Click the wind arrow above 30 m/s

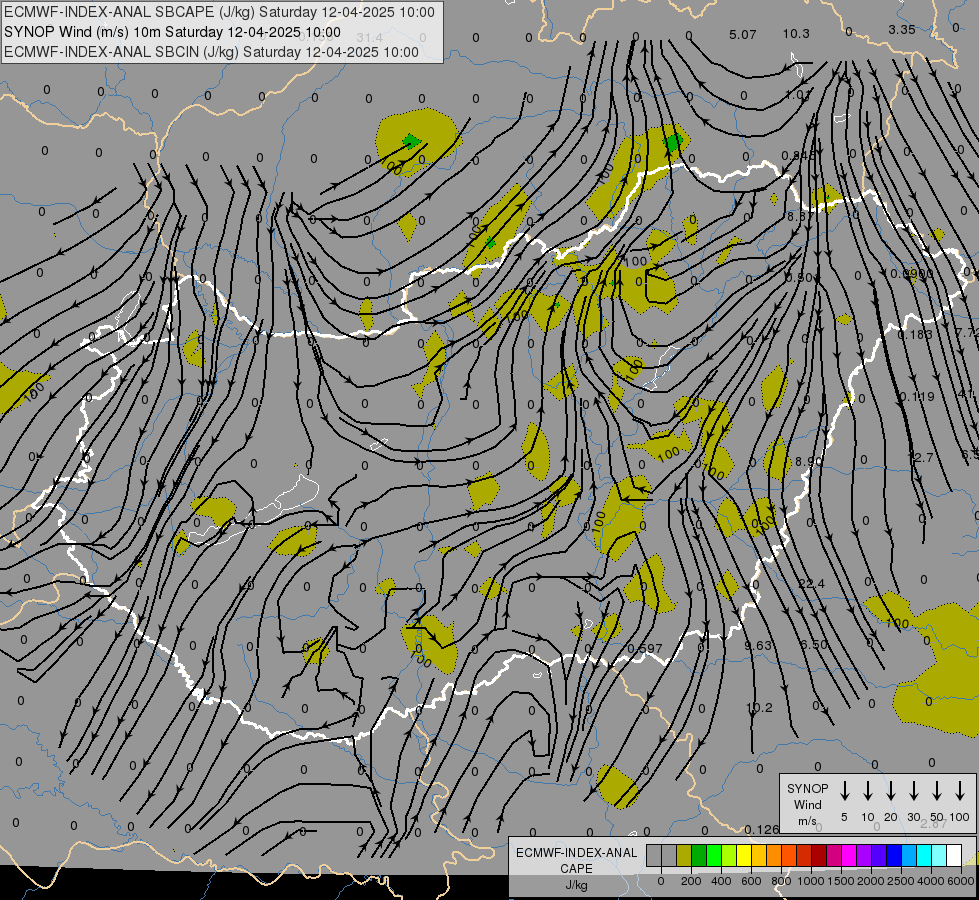[x=913, y=790]
